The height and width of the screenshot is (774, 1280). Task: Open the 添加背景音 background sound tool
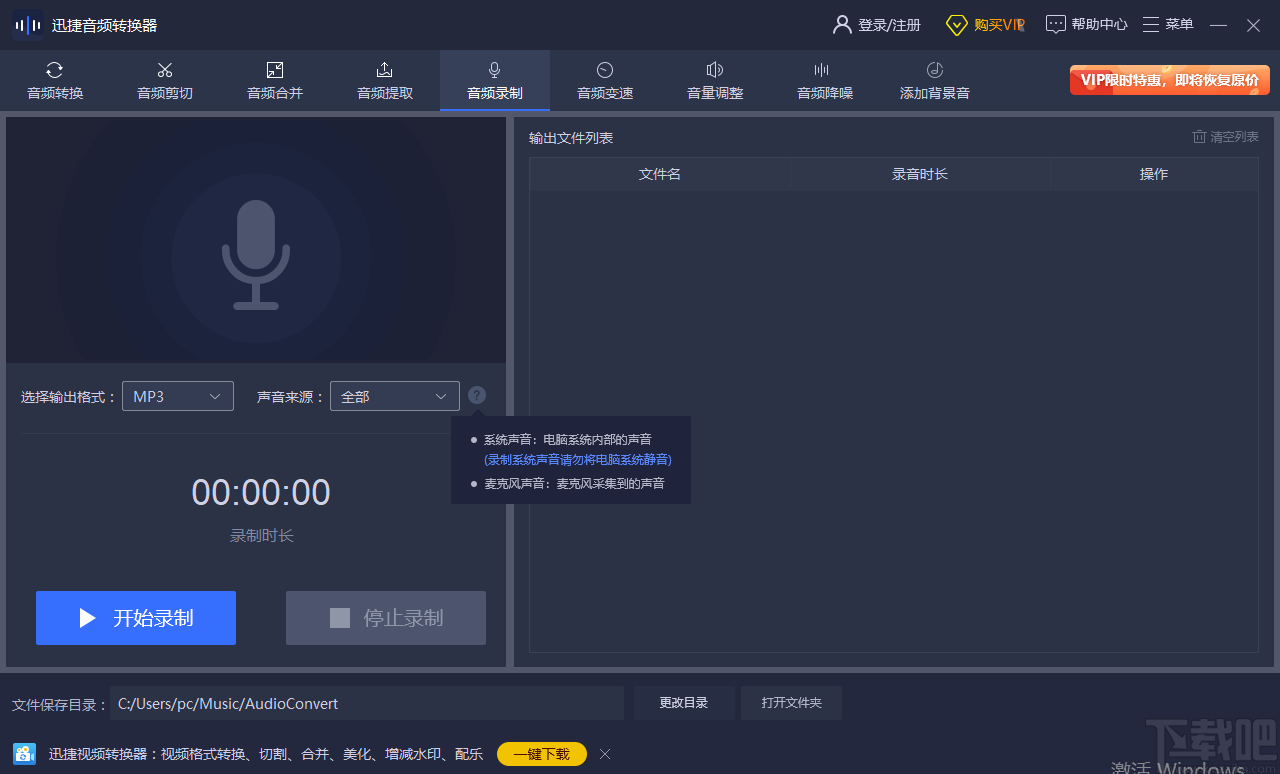[x=934, y=80]
